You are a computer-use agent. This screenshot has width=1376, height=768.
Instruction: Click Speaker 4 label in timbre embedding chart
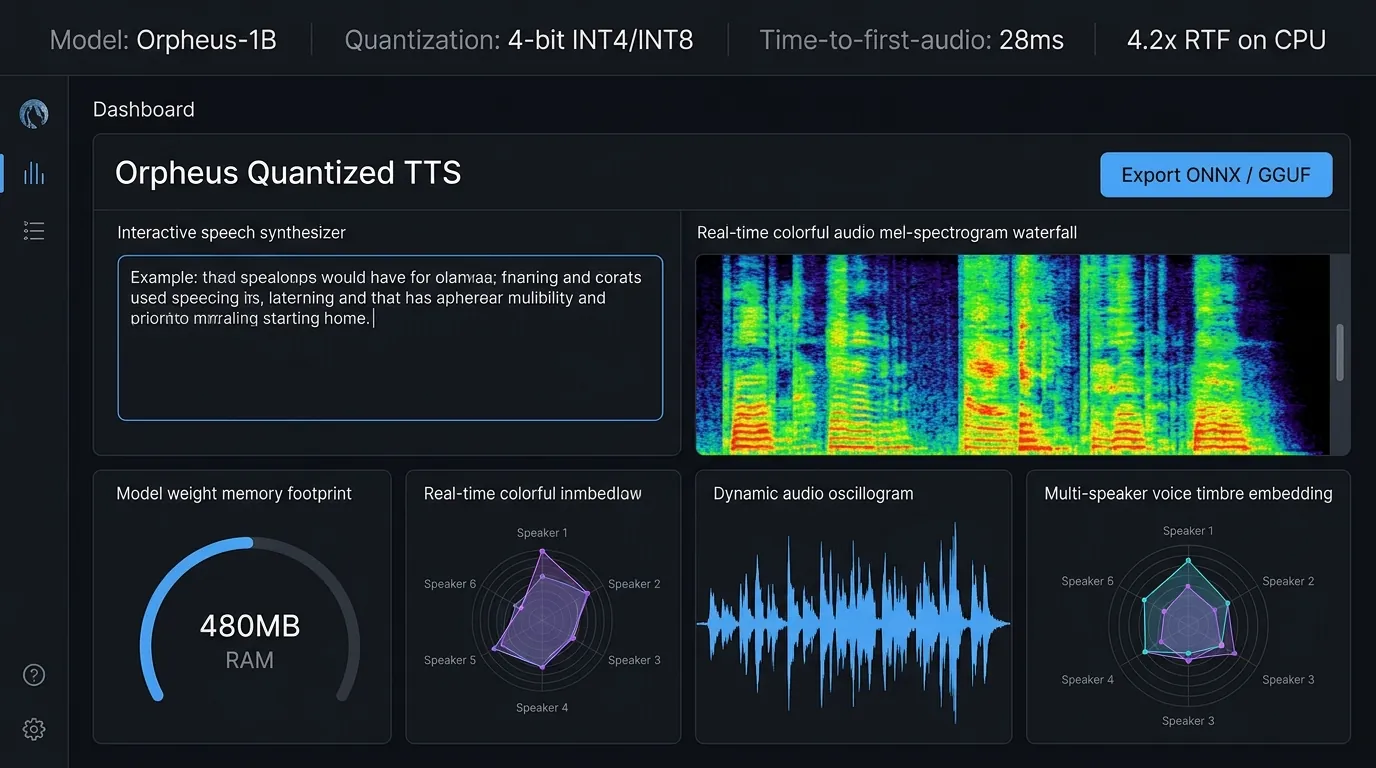(1088, 680)
